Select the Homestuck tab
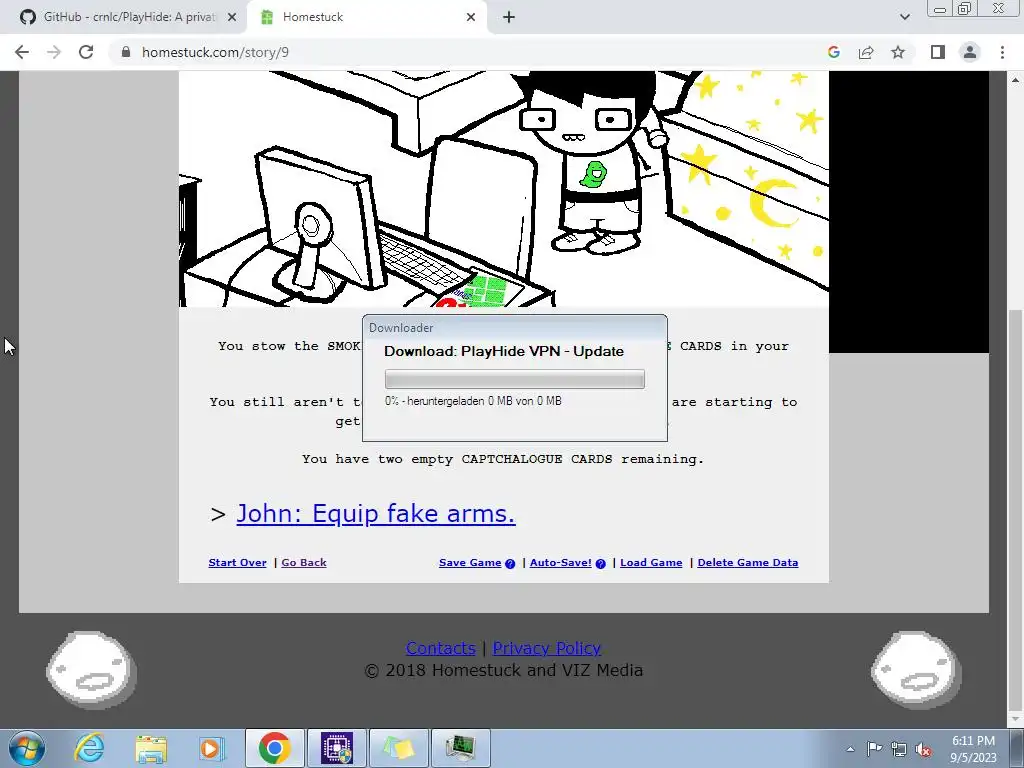 (x=366, y=17)
